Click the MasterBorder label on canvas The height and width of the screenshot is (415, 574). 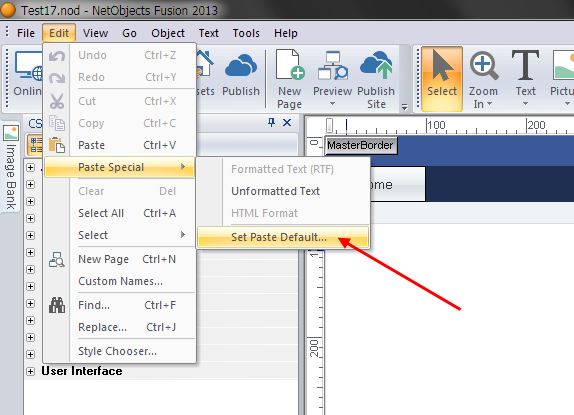click(361, 145)
